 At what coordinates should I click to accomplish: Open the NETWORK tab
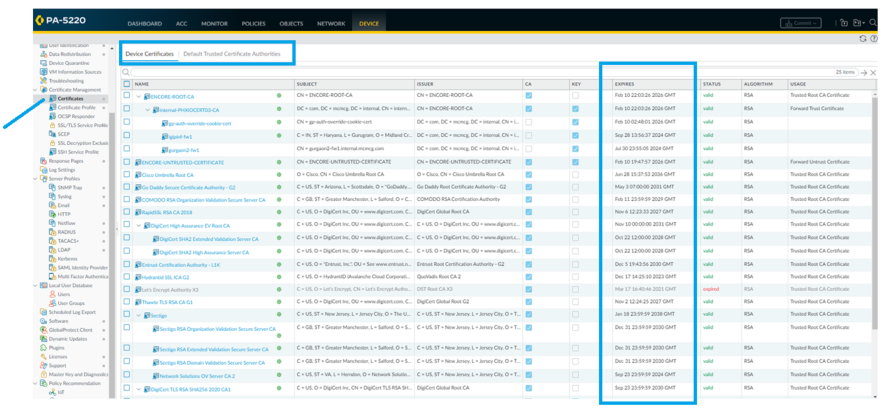click(331, 24)
